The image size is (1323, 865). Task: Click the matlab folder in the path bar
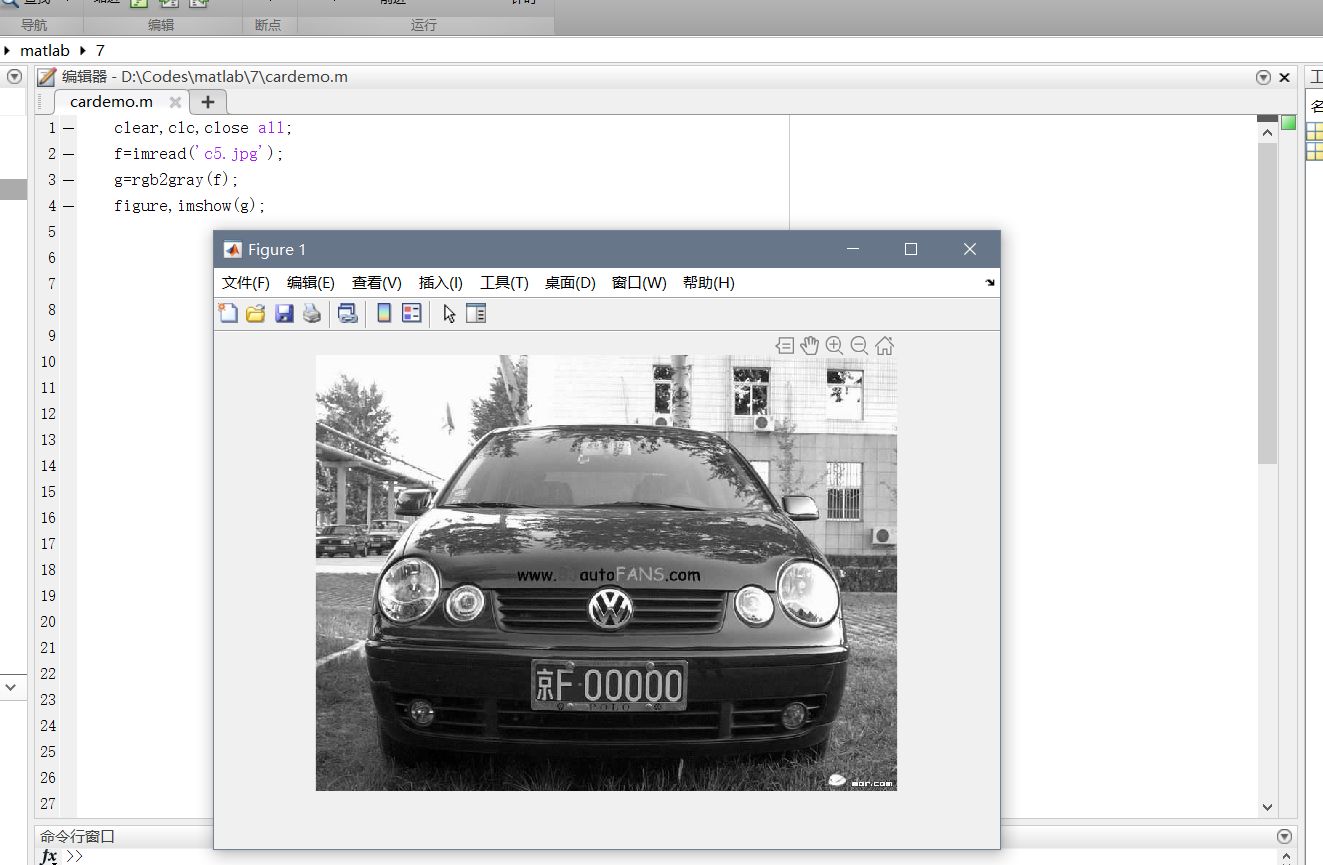point(45,50)
